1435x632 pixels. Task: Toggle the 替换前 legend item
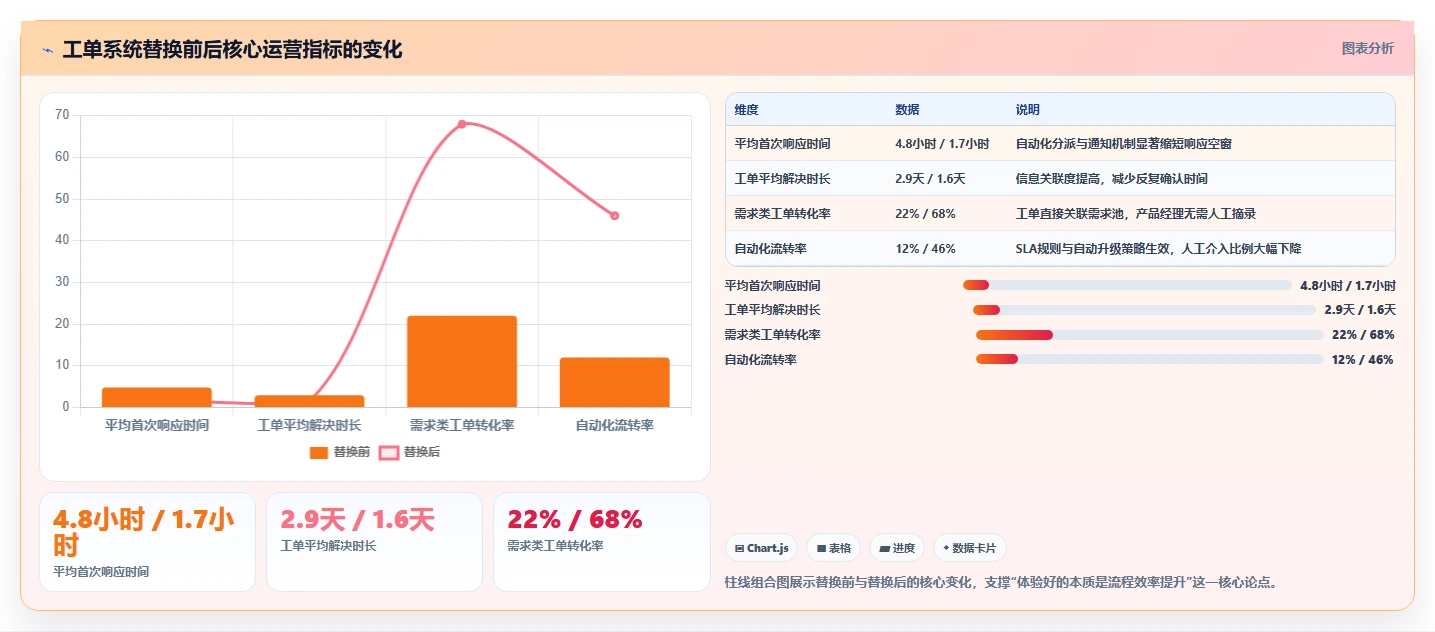(x=340, y=452)
